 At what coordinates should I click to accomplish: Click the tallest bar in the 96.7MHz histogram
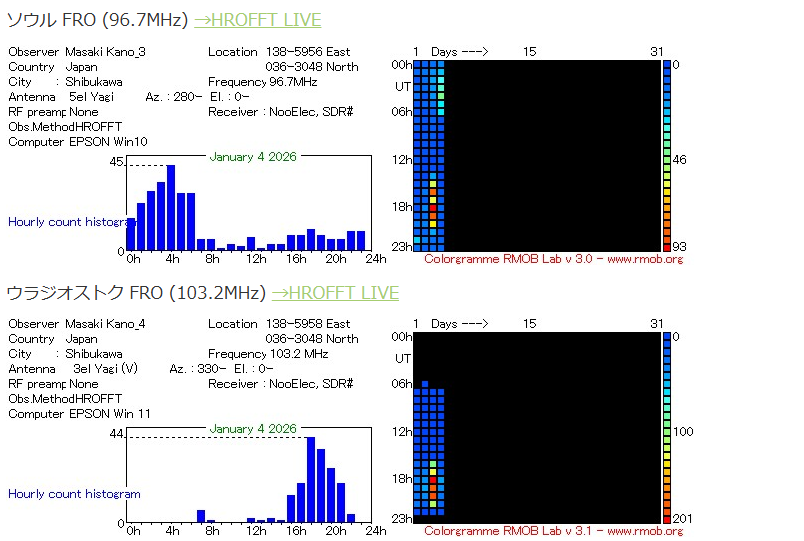(x=171, y=207)
